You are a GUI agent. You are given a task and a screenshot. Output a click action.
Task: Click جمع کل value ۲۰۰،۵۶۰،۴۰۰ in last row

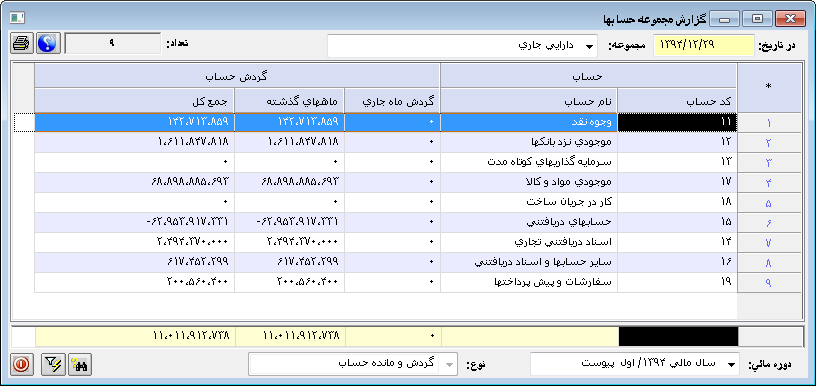(134, 282)
